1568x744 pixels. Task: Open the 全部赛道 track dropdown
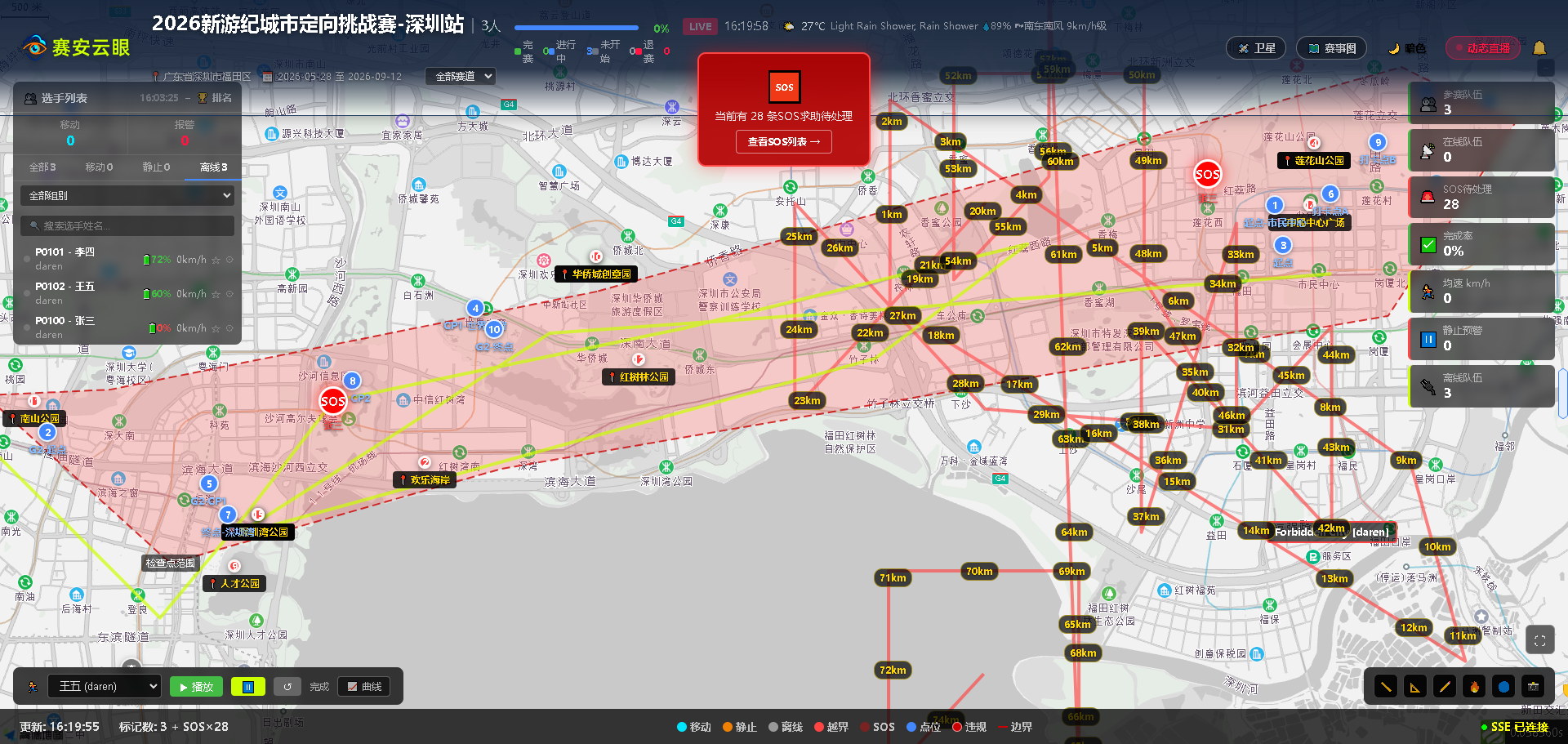pyautogui.click(x=461, y=76)
